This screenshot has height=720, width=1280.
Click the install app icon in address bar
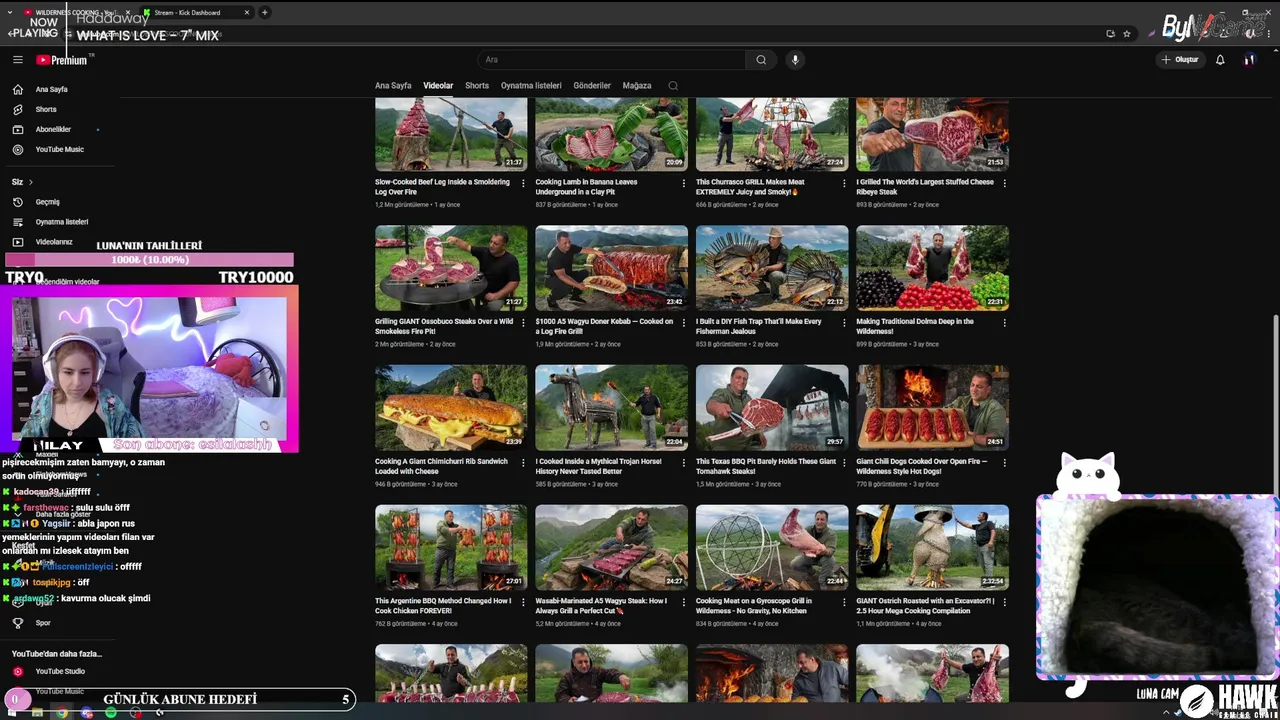coord(1110,33)
